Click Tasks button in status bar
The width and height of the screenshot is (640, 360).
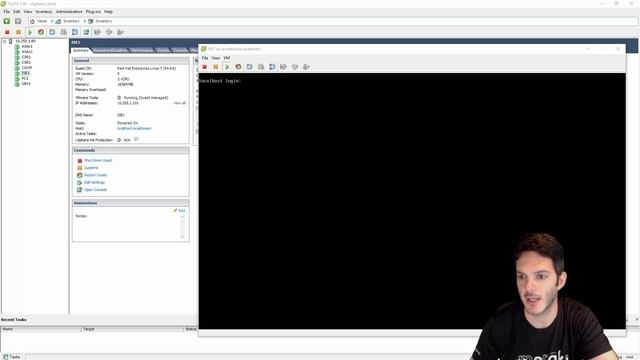(x=11, y=357)
